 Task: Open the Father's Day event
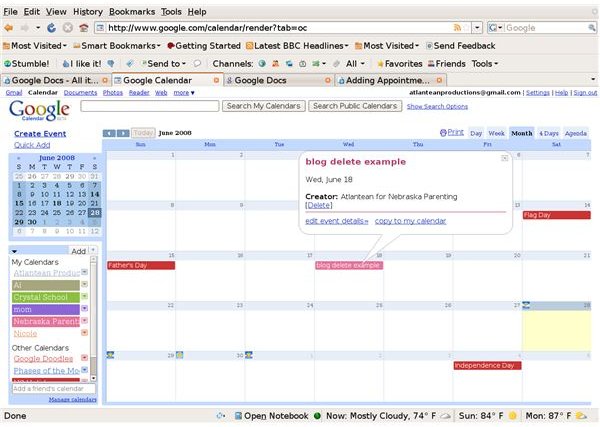141,265
